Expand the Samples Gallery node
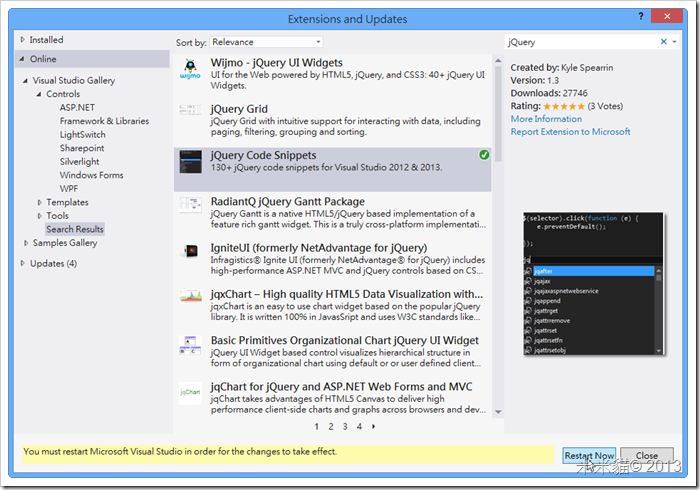Screen dimensions: 700x490 [x=26, y=243]
